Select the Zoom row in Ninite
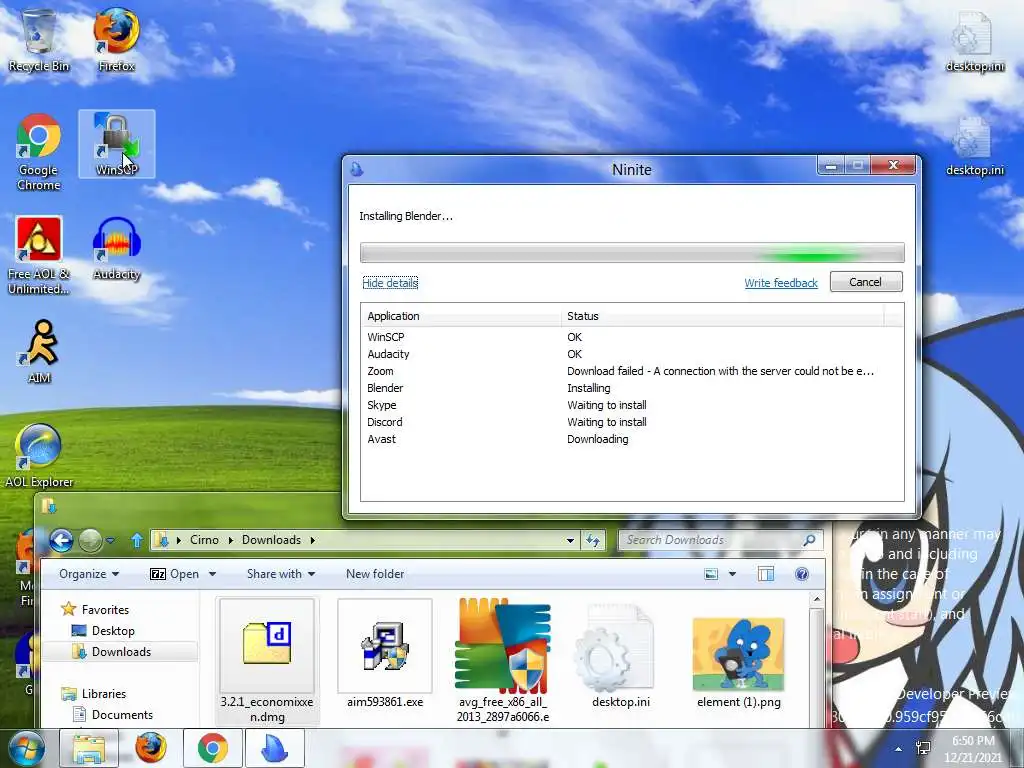The width and height of the screenshot is (1024, 768). (632, 371)
